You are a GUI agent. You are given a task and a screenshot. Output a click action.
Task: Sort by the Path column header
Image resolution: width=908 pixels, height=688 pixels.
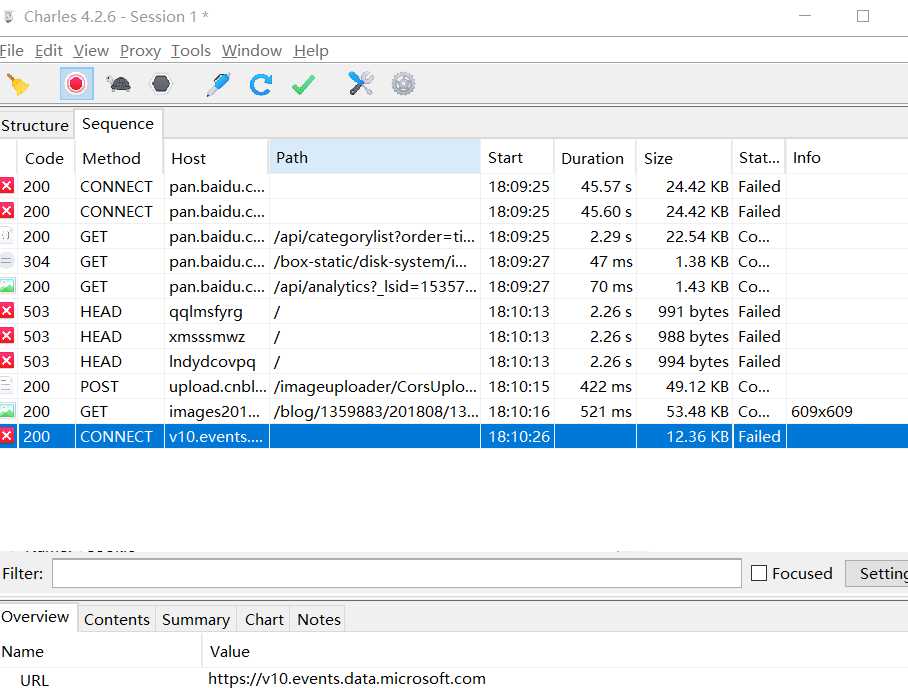[x=374, y=158]
